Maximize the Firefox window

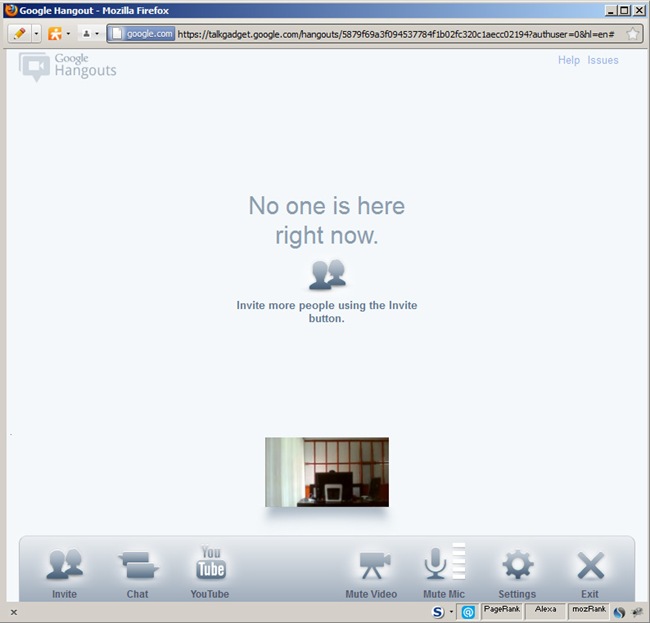[x=624, y=10]
